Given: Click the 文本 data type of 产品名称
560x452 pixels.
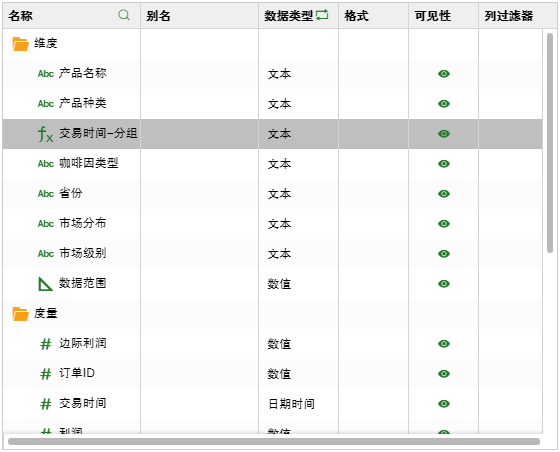Looking at the screenshot, I should pyautogui.click(x=279, y=74).
